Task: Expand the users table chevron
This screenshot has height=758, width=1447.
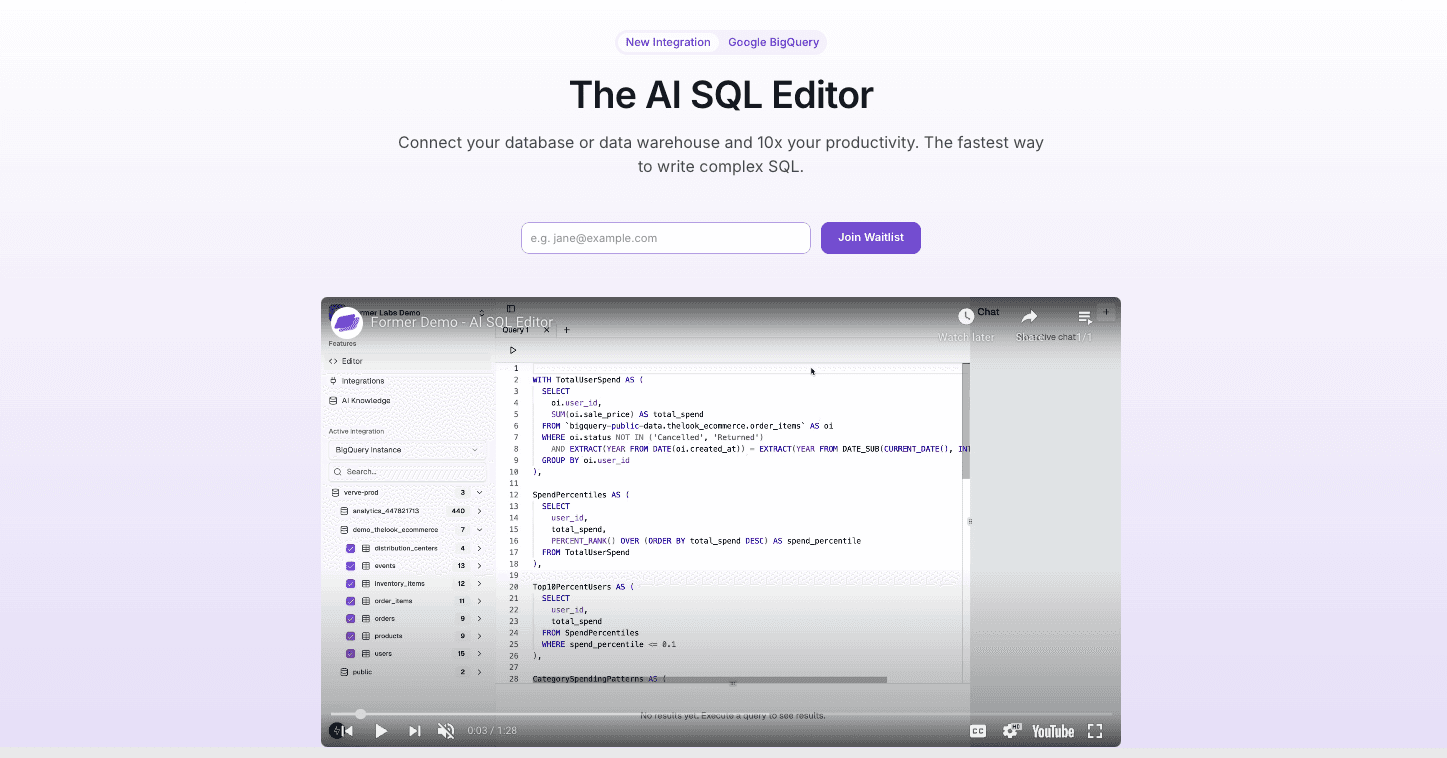Action: pyautogui.click(x=479, y=654)
